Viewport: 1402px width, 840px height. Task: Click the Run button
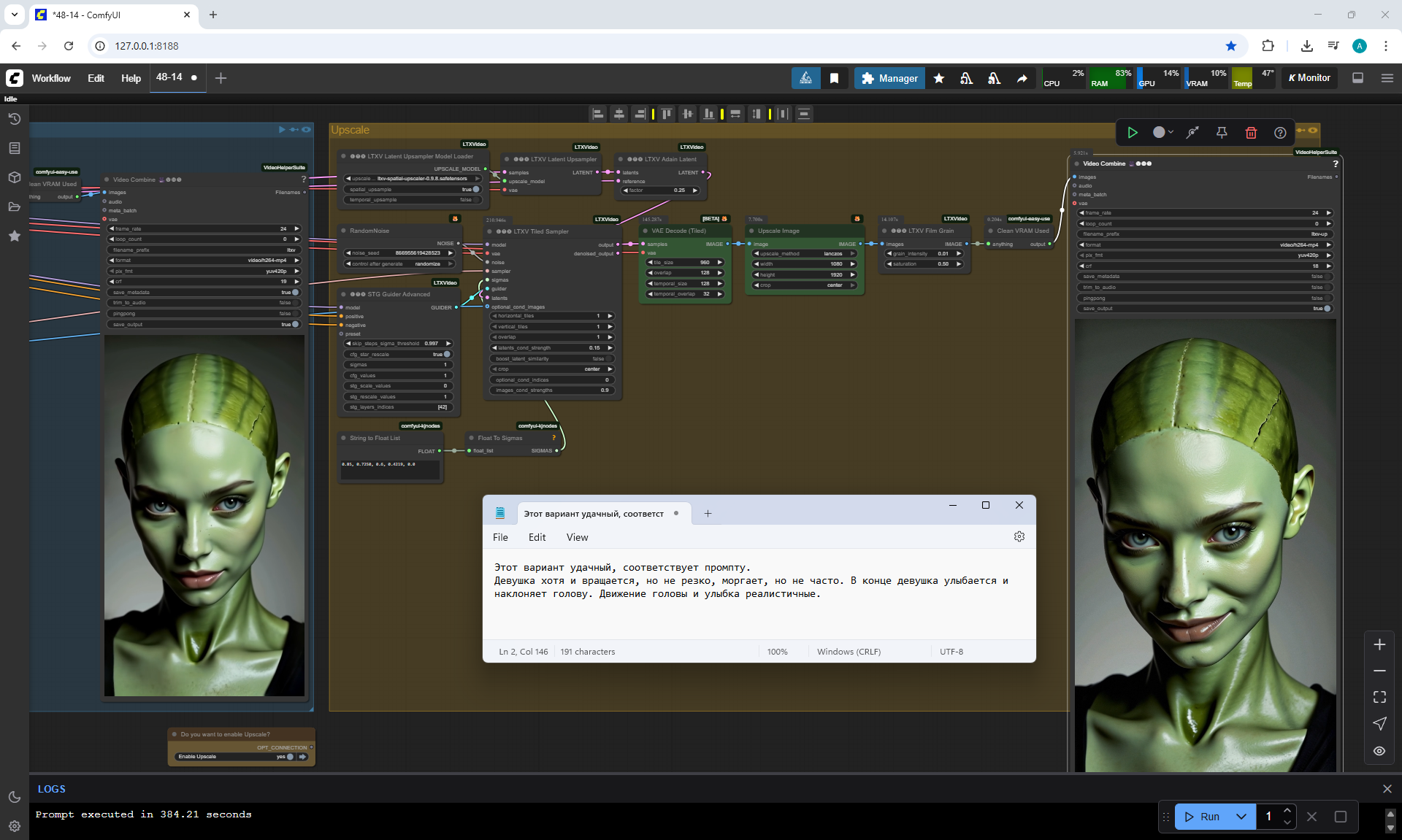pos(1203,817)
